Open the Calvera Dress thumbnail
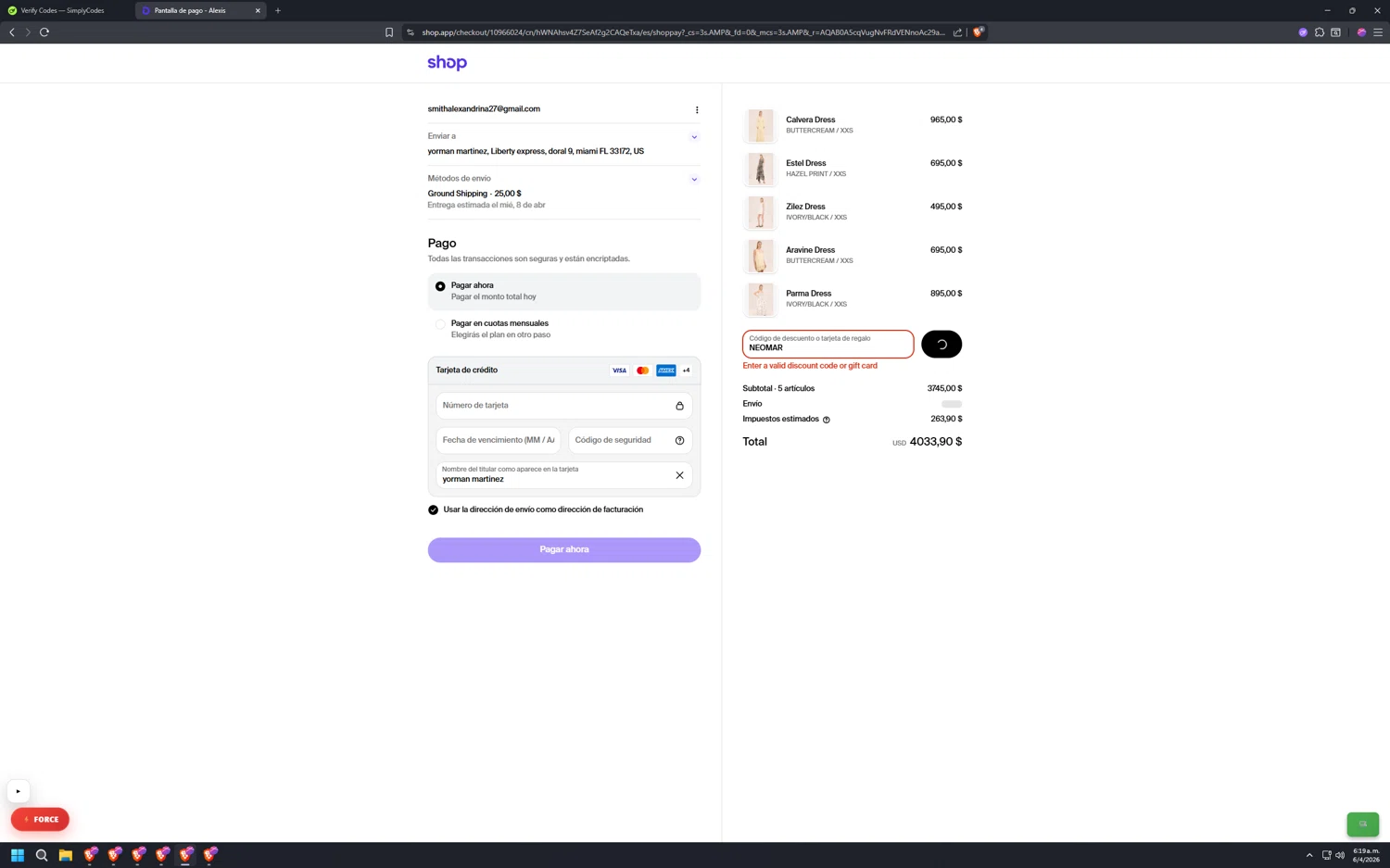The height and width of the screenshot is (868, 1390). point(761,125)
